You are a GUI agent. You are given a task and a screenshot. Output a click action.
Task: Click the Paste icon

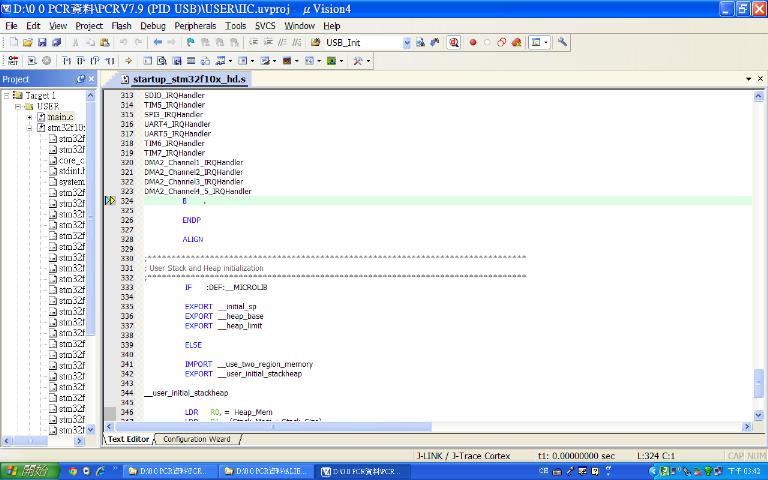pos(105,43)
